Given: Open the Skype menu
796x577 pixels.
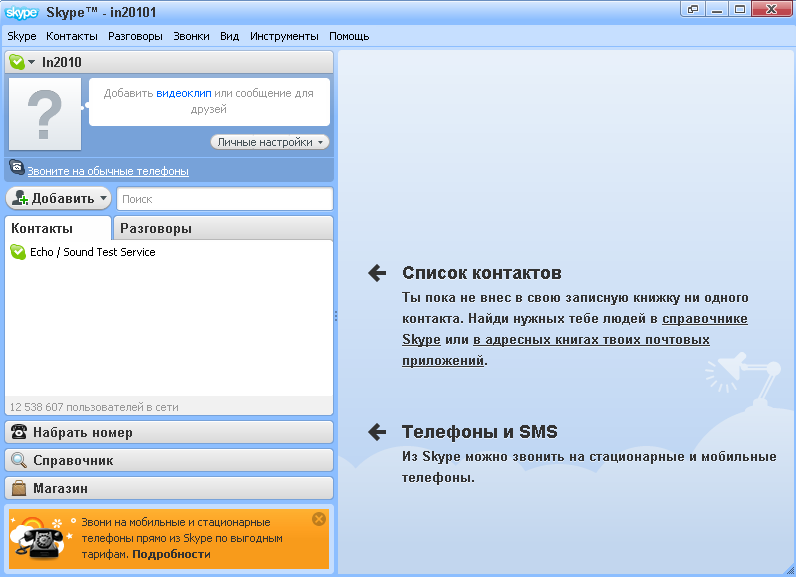Looking at the screenshot, I should tap(22, 37).
